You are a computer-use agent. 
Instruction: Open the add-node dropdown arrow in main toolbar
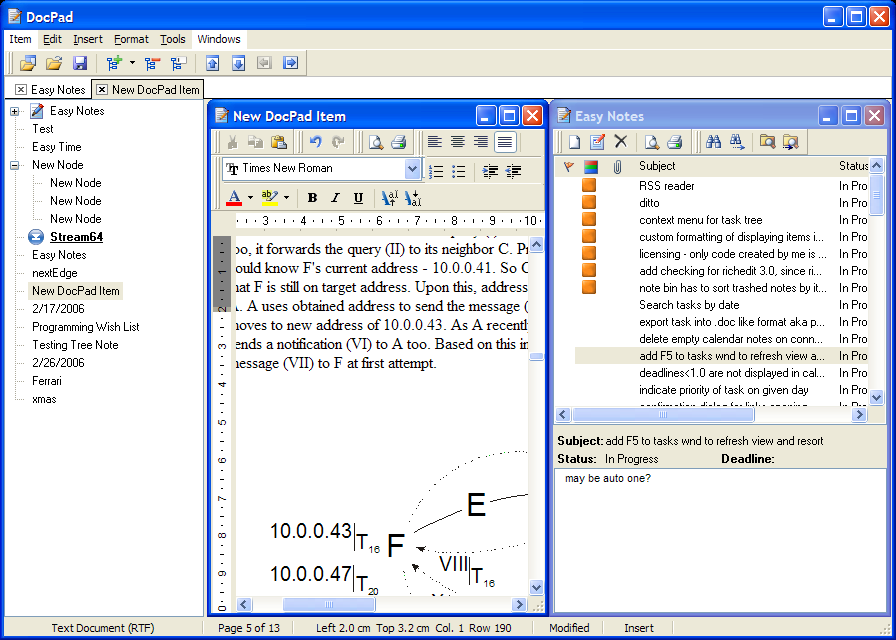132,63
